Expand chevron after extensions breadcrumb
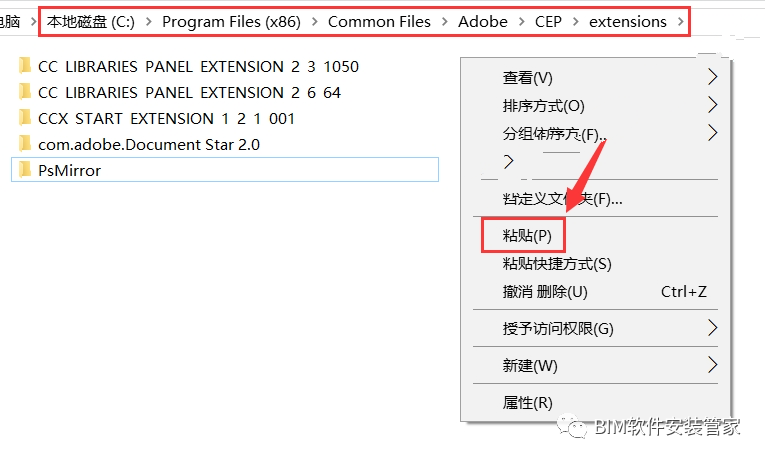765x460 pixels. [680, 21]
